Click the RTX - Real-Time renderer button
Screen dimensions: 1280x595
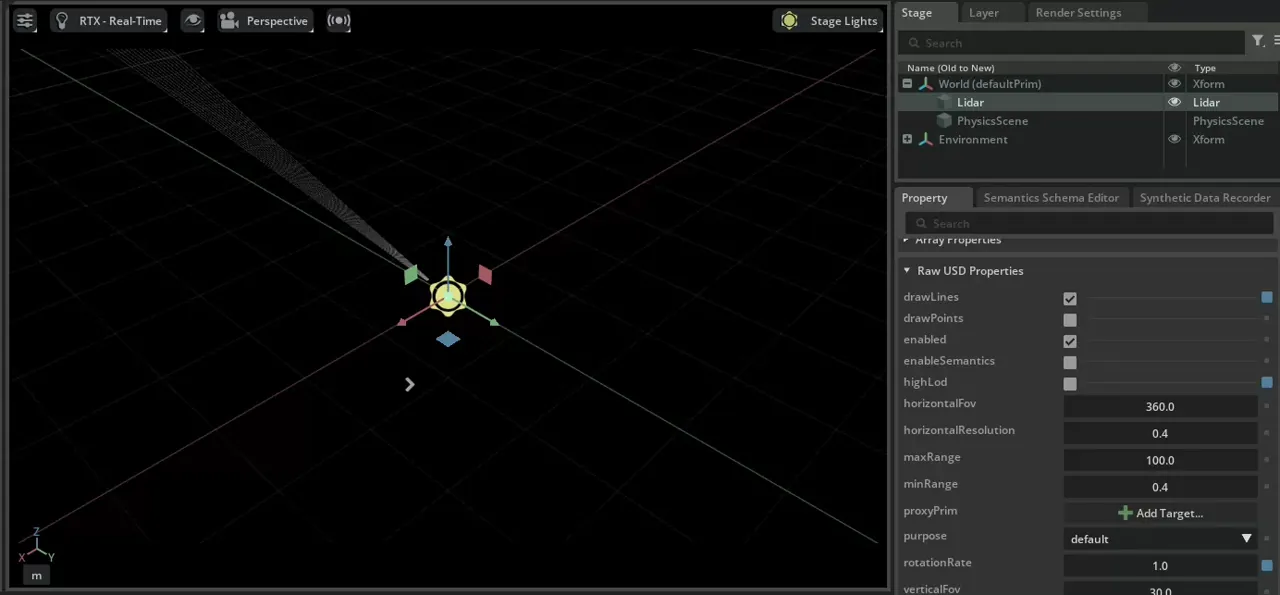coord(108,21)
